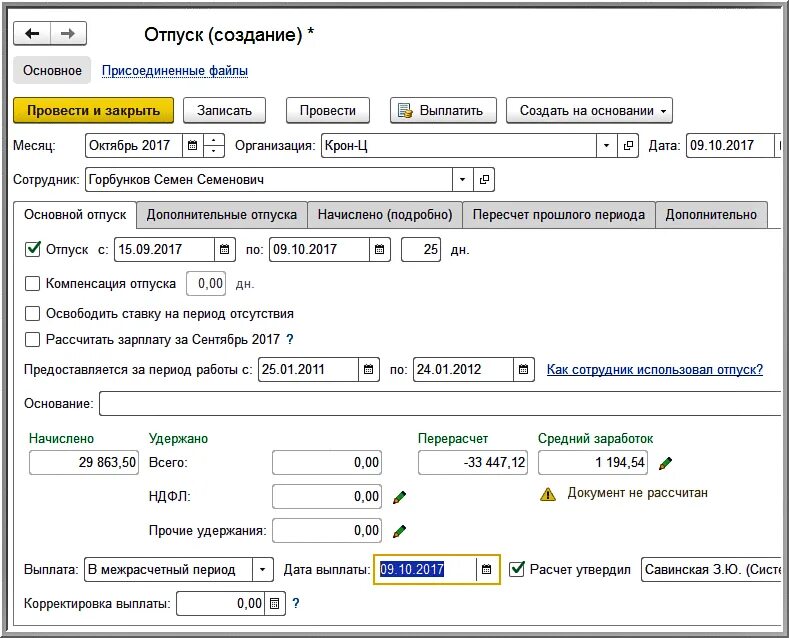Open Начислено (подробно) tab

[x=385, y=215]
